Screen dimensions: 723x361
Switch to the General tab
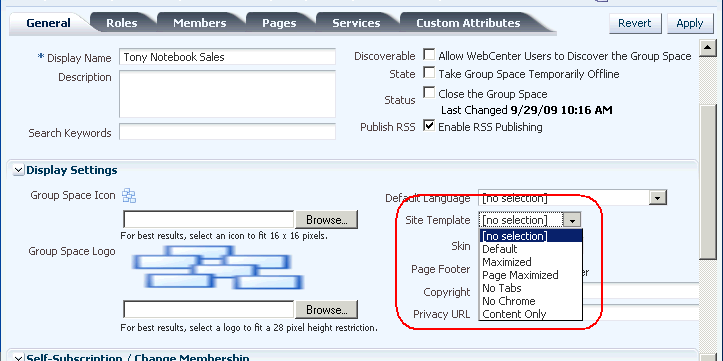click(x=48, y=23)
